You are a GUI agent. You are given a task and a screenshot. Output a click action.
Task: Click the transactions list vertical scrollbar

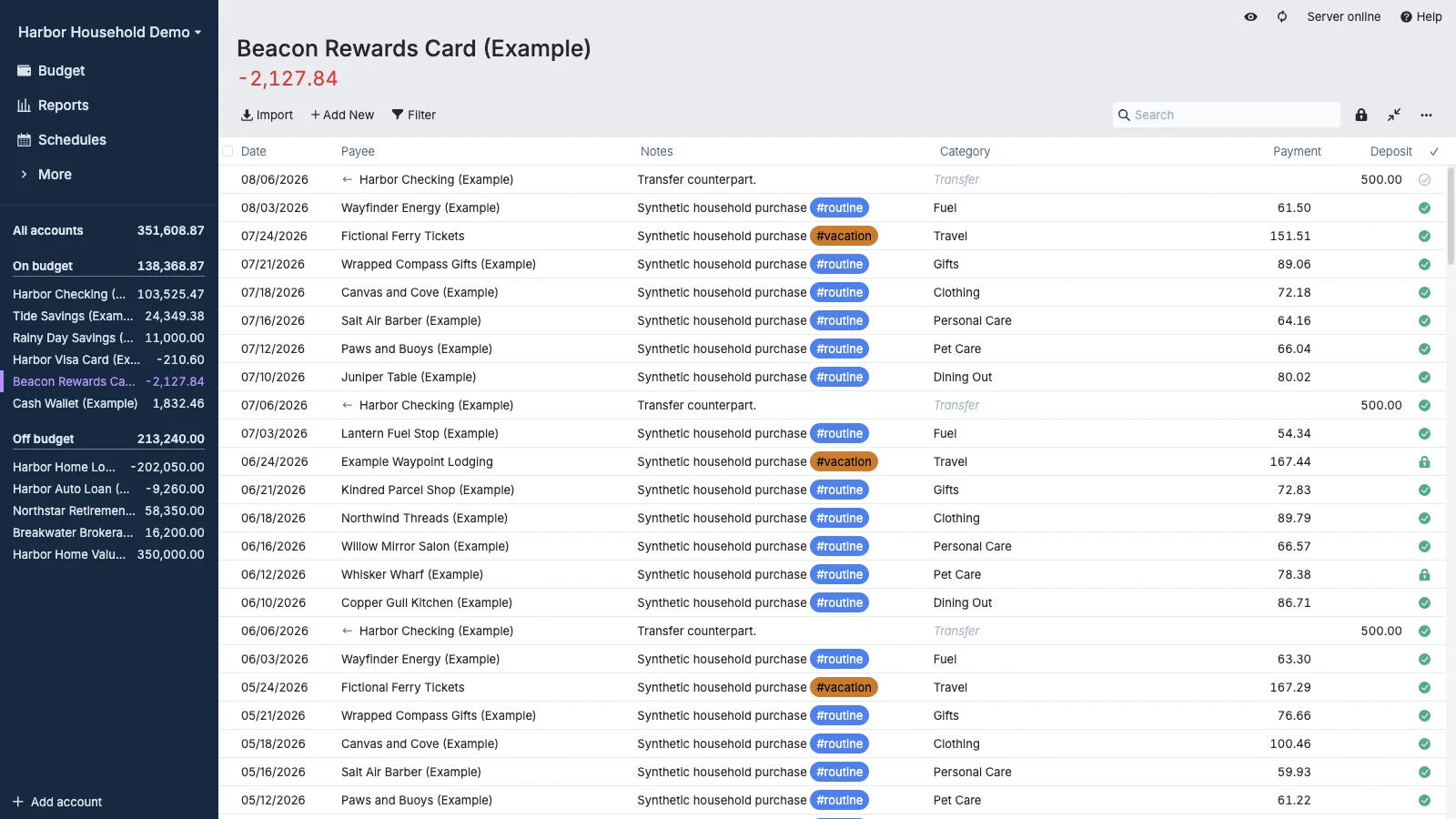(1451, 217)
